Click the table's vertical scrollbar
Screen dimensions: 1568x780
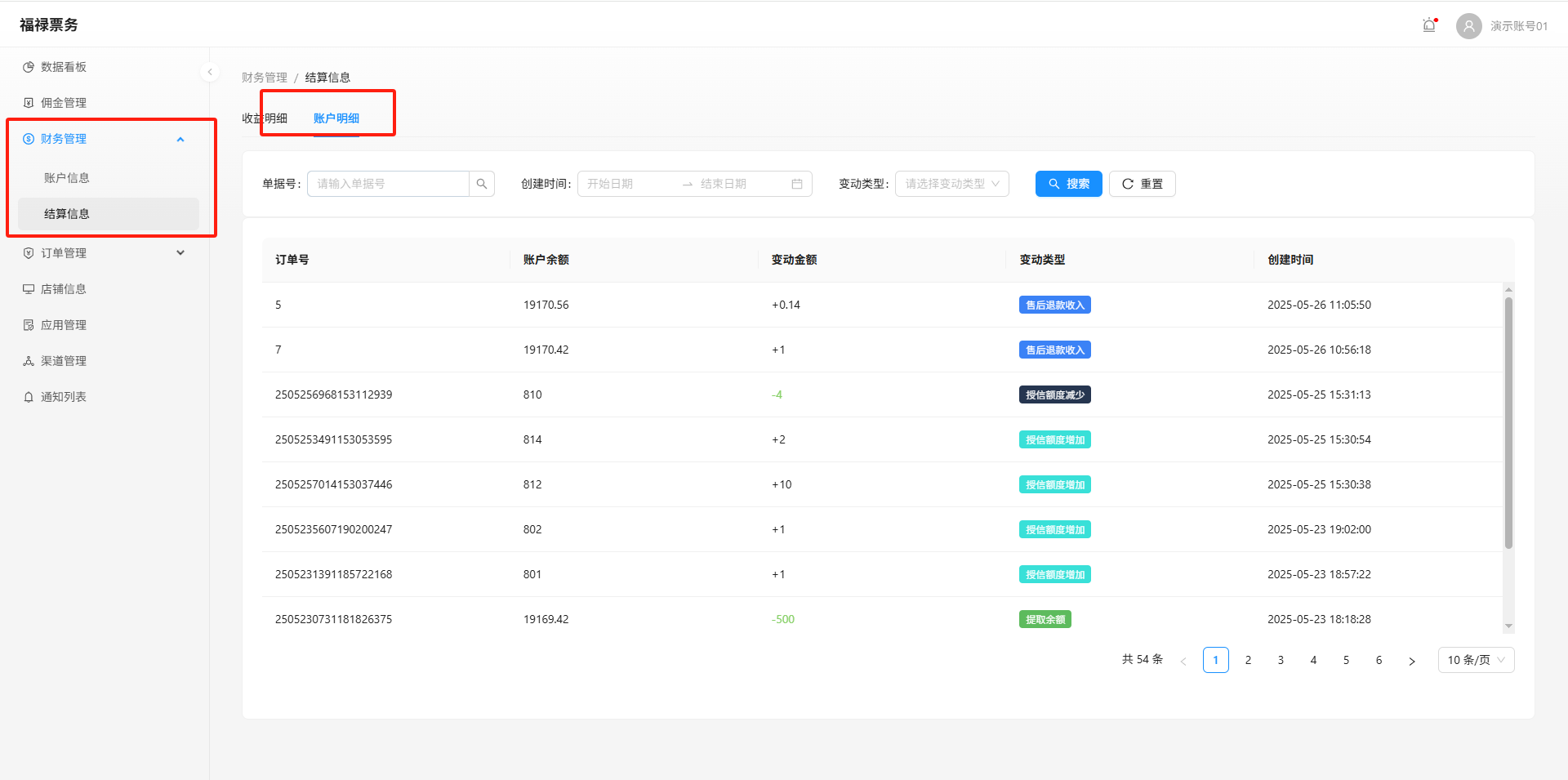pyautogui.click(x=1508, y=423)
